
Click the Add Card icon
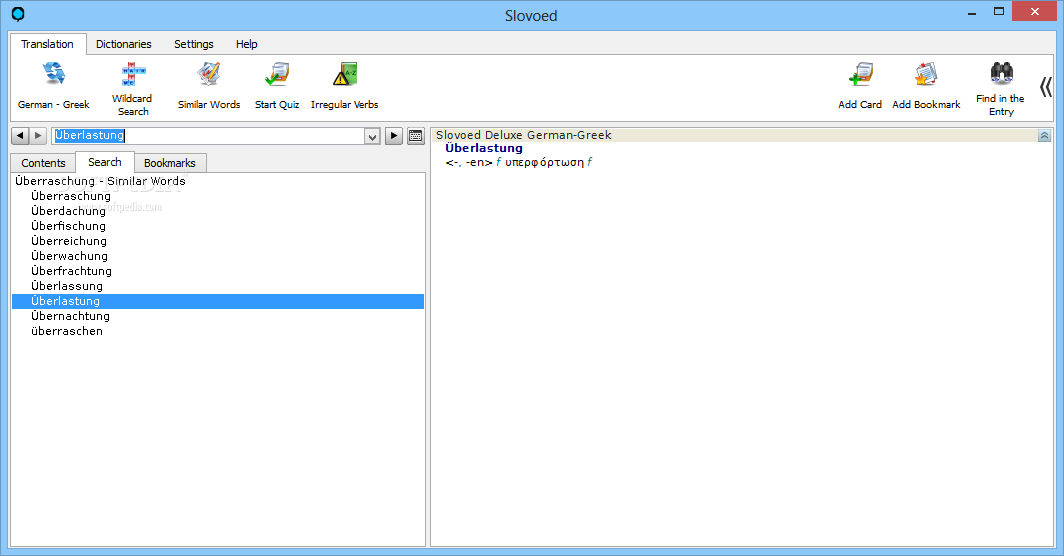[860, 74]
